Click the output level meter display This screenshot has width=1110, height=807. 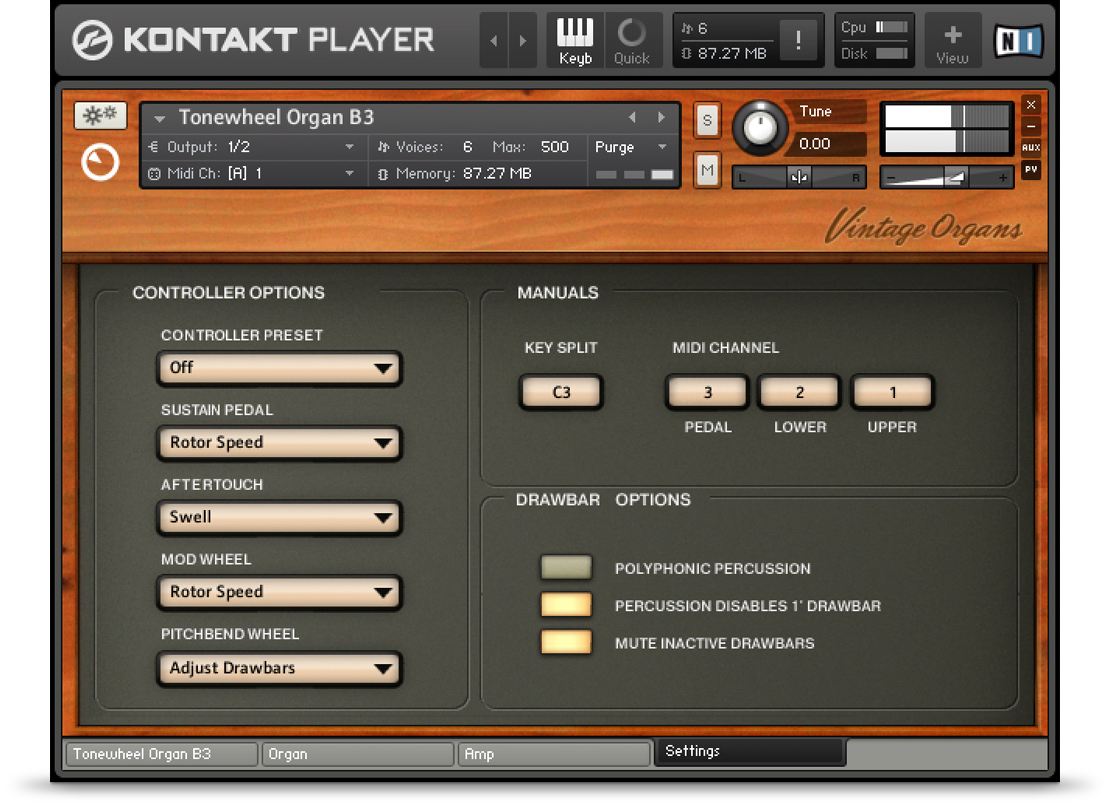(947, 128)
